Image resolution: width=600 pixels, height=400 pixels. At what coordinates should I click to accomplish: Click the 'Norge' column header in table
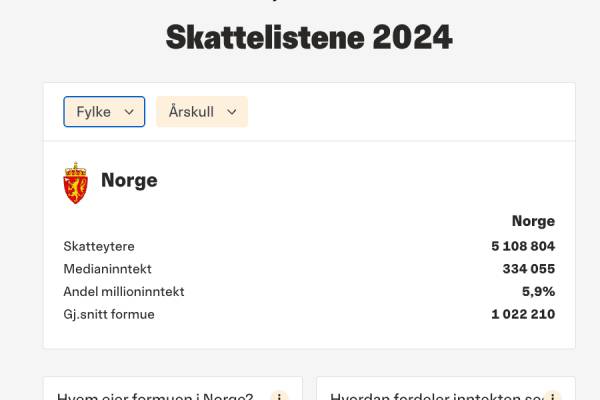(x=533, y=221)
